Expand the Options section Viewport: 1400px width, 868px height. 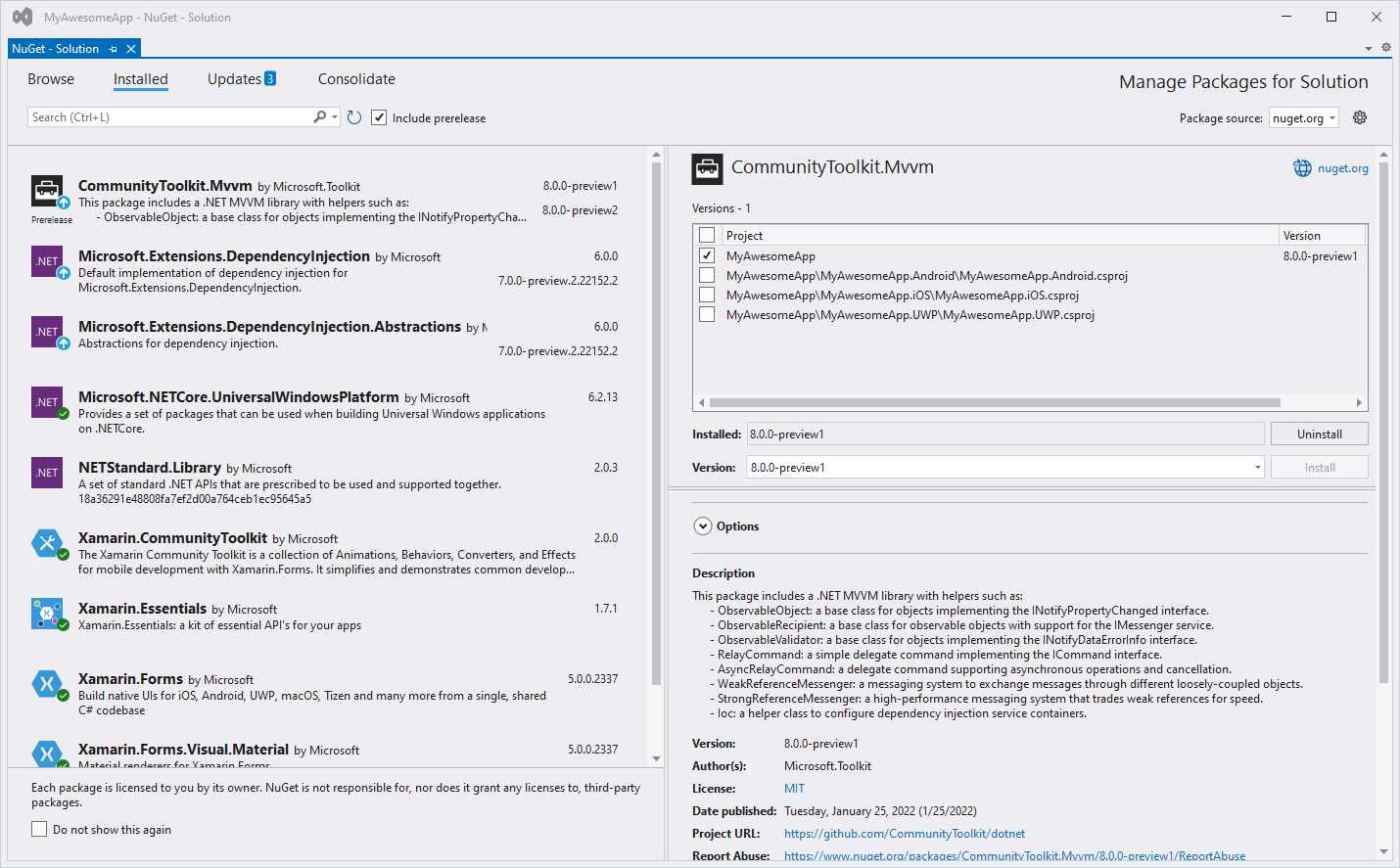(x=703, y=526)
